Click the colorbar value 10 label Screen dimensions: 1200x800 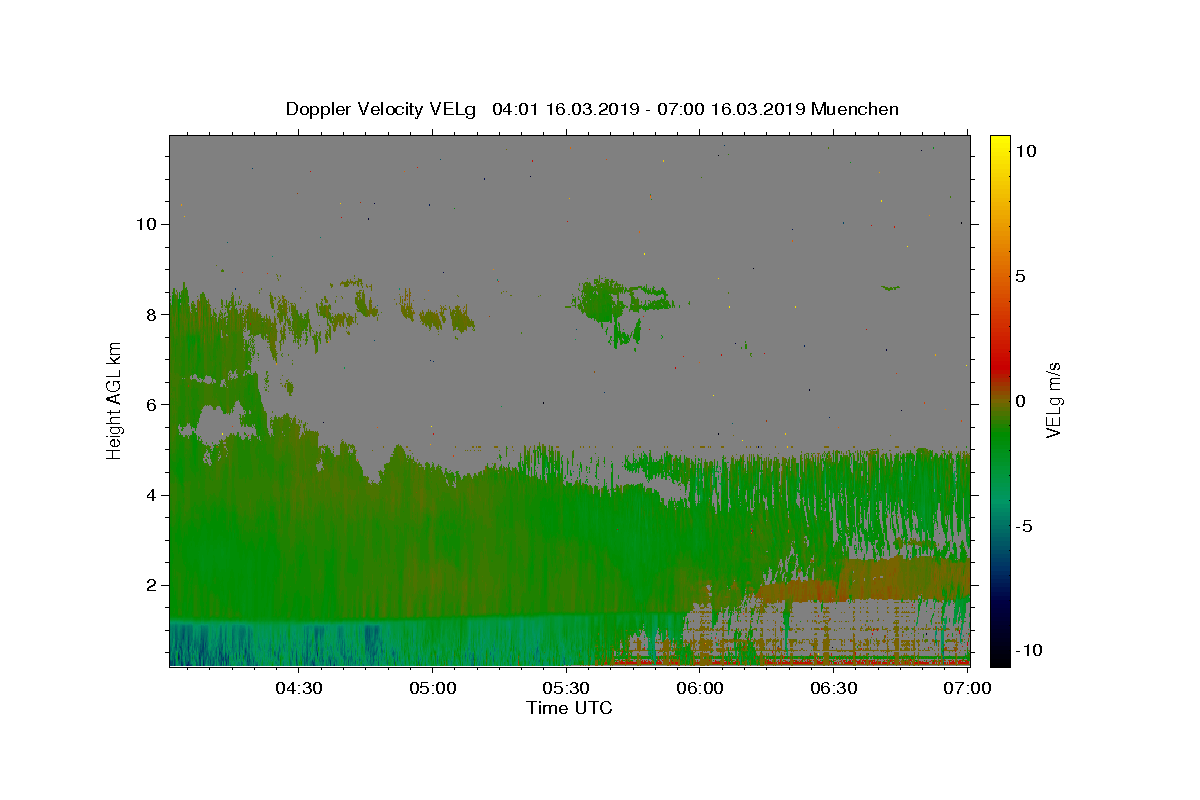click(1026, 151)
